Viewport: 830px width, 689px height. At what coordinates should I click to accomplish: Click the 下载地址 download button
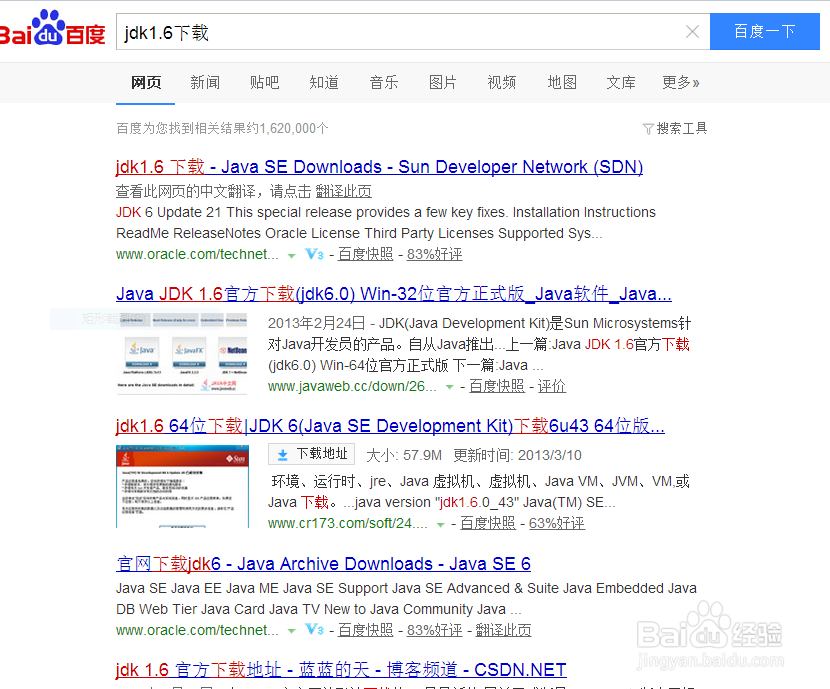click(311, 454)
